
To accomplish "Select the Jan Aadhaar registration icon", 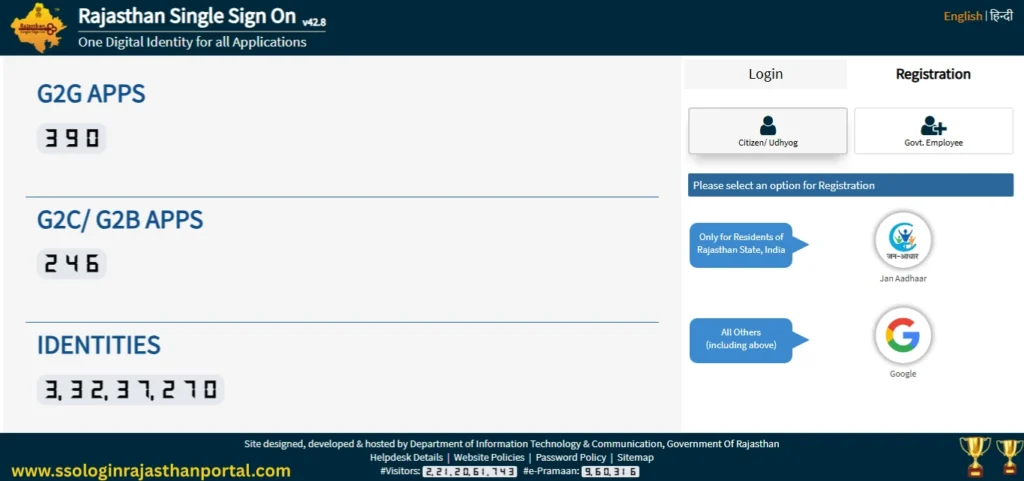I will click(x=903, y=240).
